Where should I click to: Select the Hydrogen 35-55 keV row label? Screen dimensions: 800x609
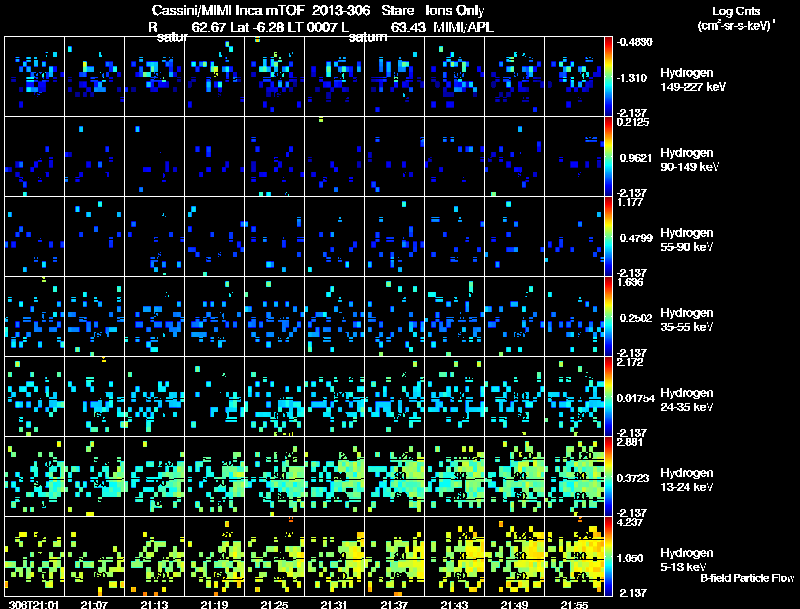(687, 320)
